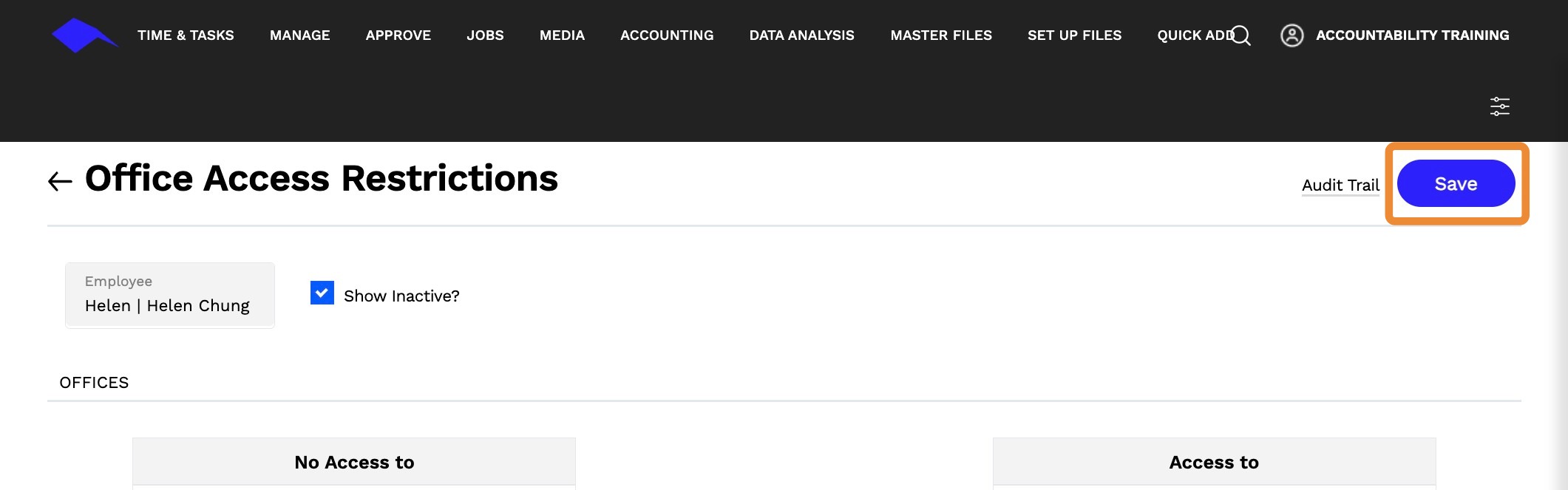View the Audit Trail link
Image resolution: width=1568 pixels, height=490 pixels.
[x=1340, y=185]
